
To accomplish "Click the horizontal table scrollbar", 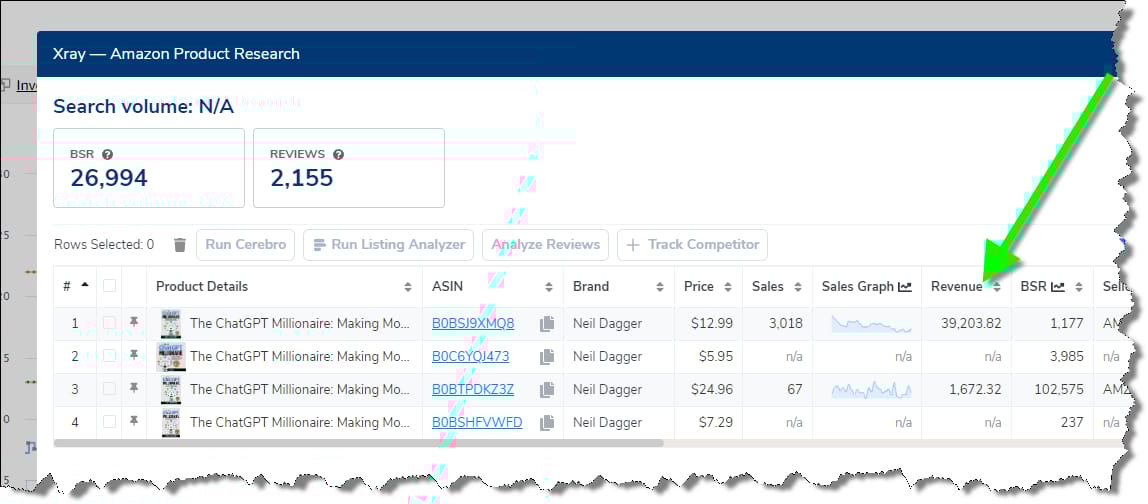I will 358,443.
